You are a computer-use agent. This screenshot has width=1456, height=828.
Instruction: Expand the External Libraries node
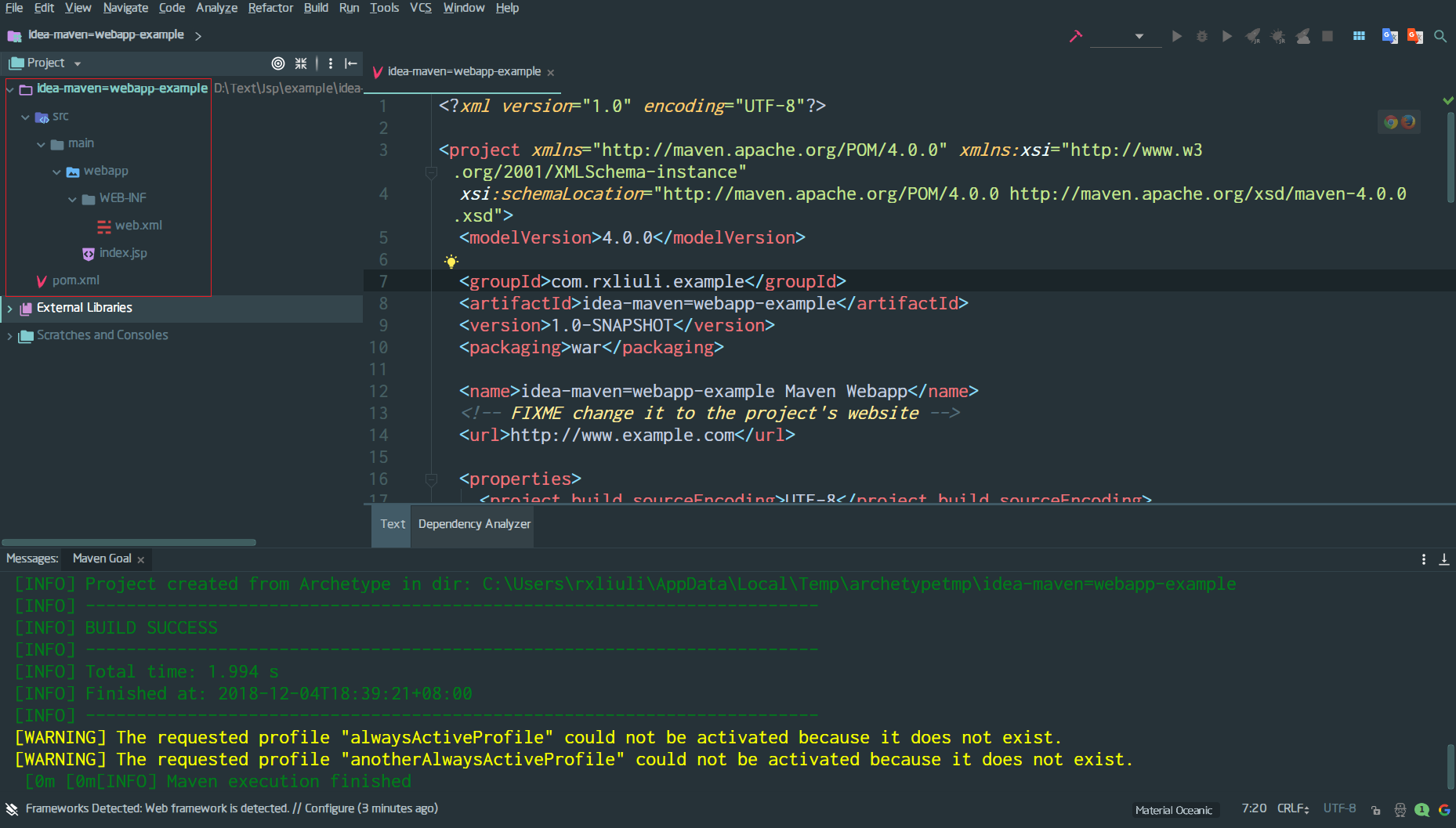pos(9,309)
